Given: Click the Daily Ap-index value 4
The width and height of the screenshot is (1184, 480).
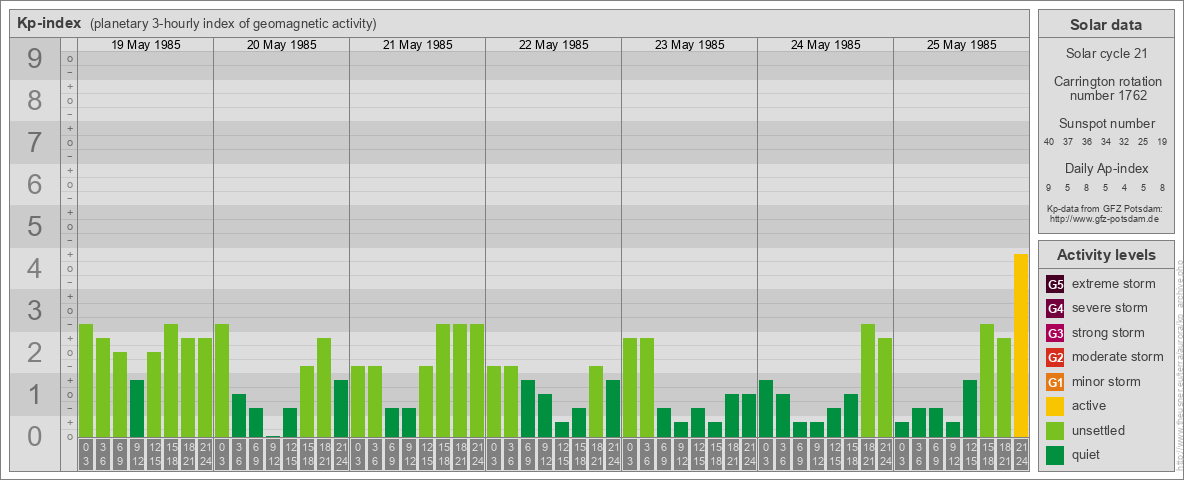Looking at the screenshot, I should pos(1124,187).
